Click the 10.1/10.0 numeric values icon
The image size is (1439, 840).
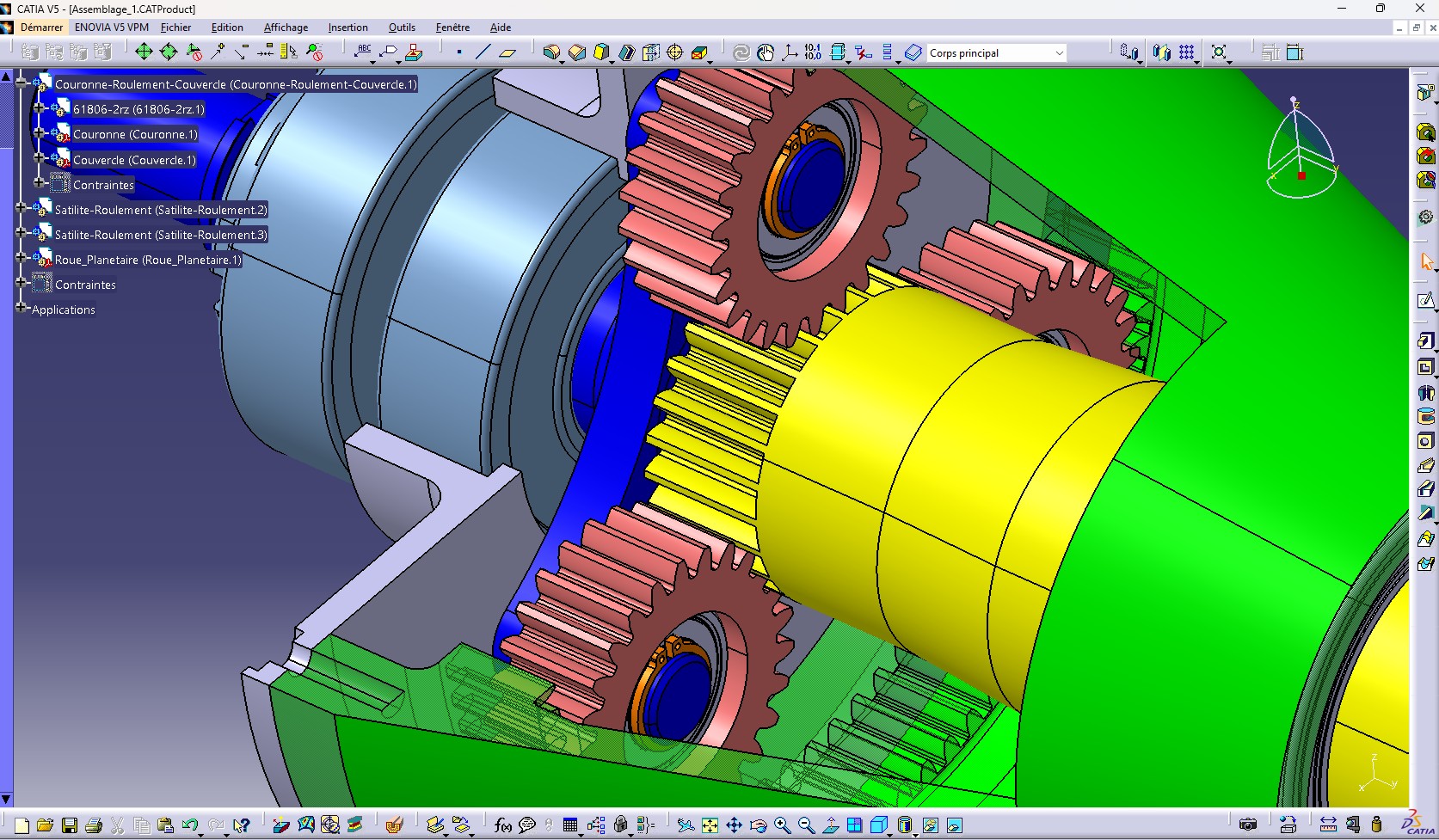(813, 52)
